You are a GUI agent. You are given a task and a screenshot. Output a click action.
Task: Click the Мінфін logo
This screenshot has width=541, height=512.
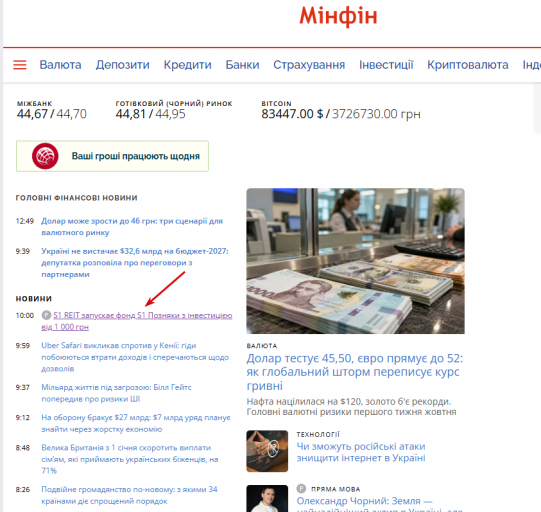pos(338,16)
